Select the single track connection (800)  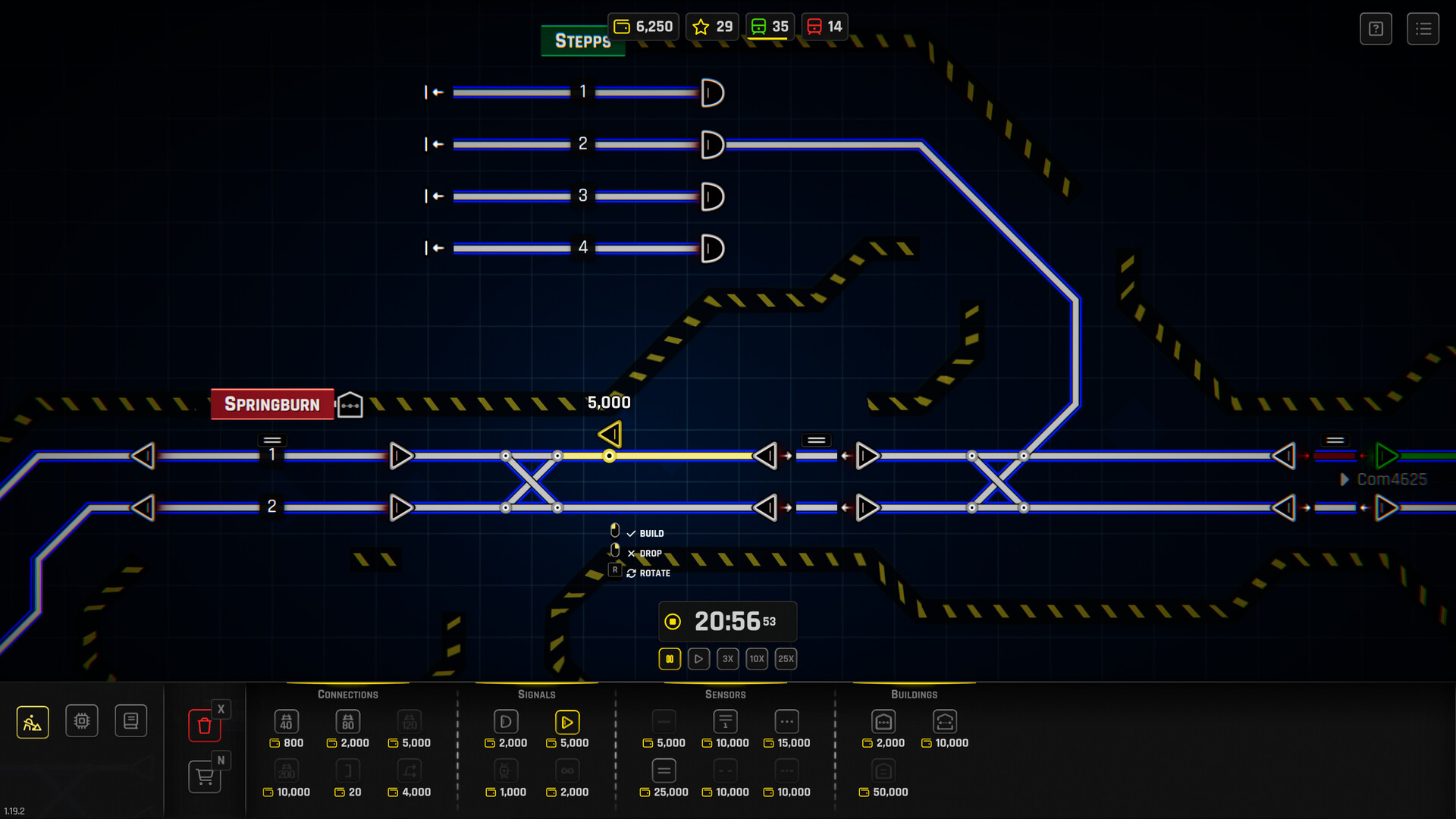(287, 720)
